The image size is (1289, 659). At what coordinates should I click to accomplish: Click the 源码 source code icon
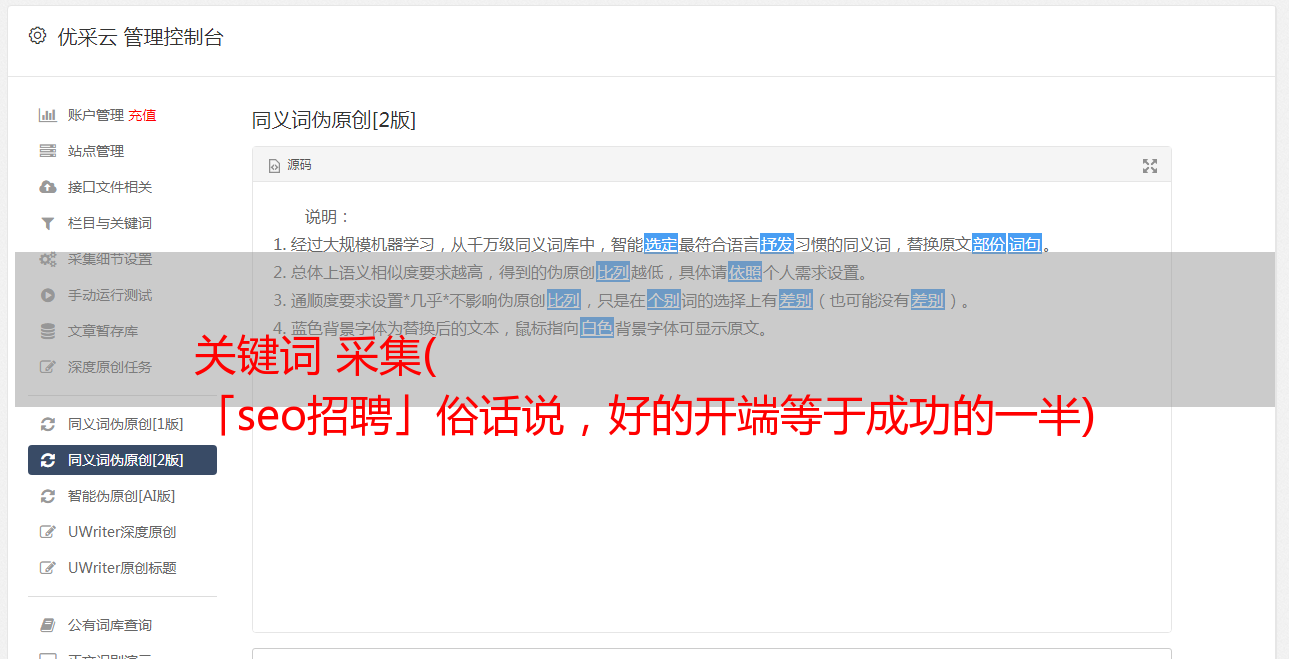274,166
